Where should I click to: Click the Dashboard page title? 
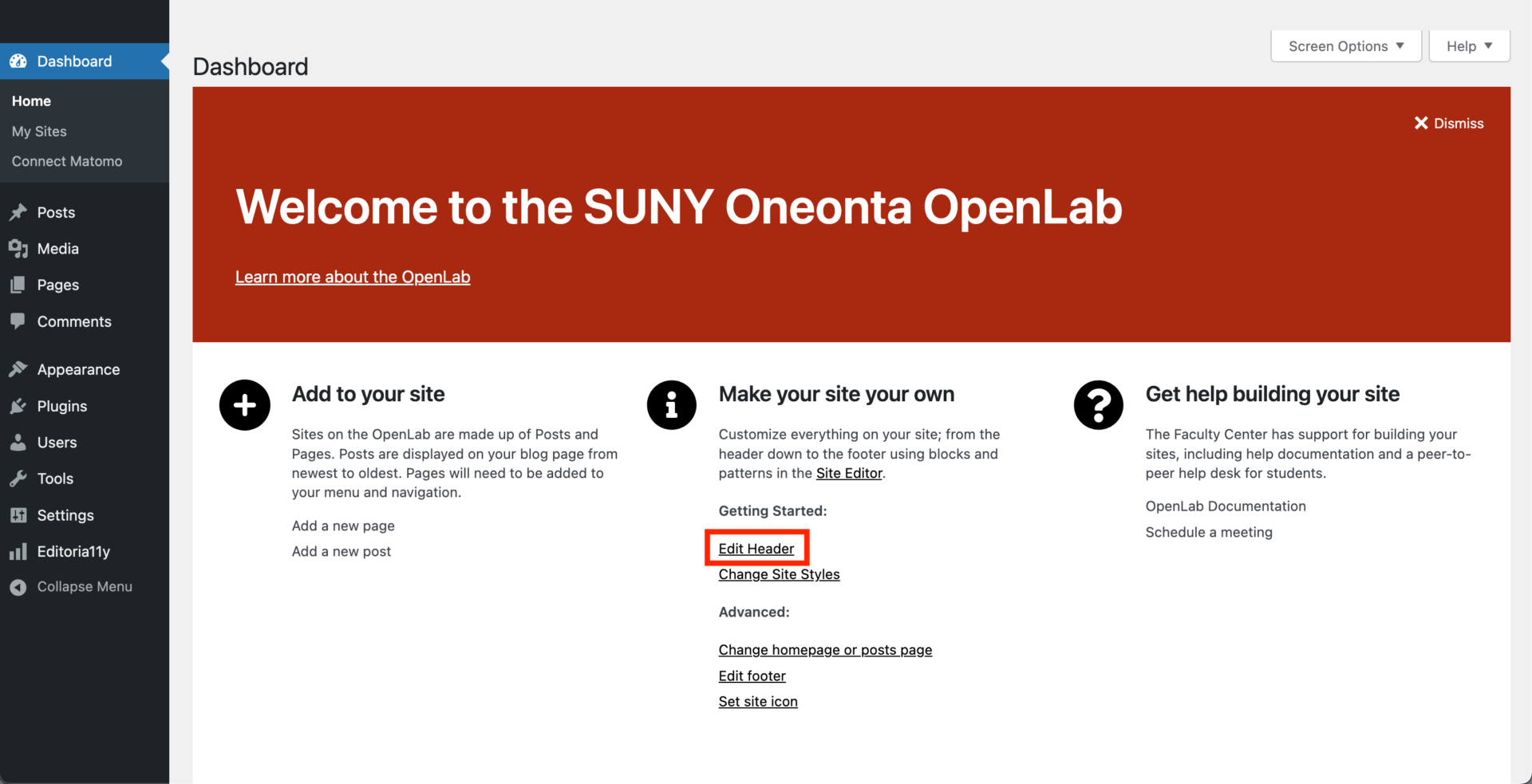(x=251, y=66)
